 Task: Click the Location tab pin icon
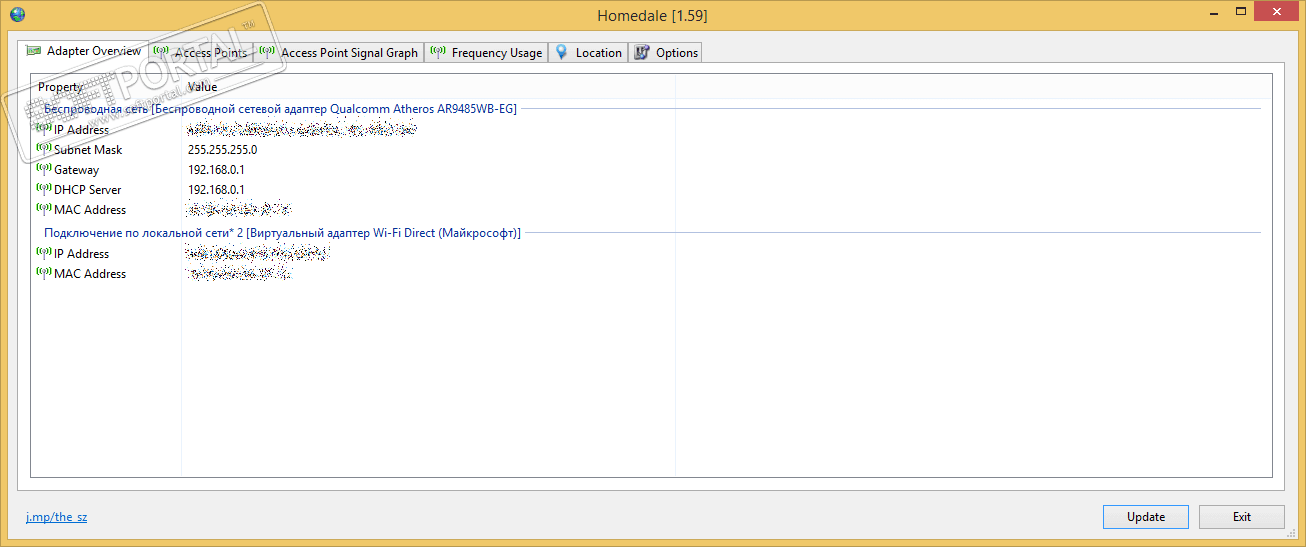pyautogui.click(x=562, y=52)
